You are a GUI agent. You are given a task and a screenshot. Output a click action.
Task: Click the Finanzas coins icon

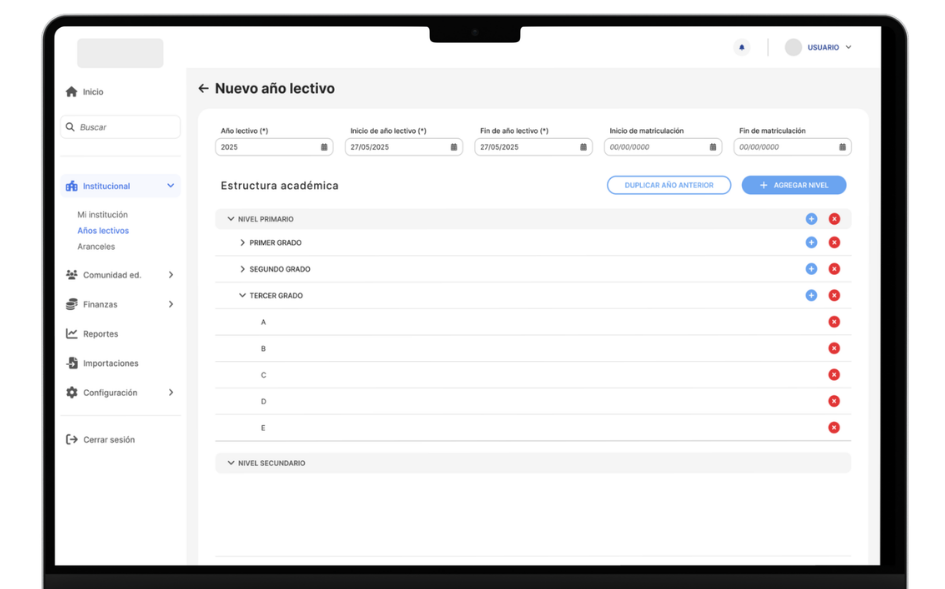(72, 304)
